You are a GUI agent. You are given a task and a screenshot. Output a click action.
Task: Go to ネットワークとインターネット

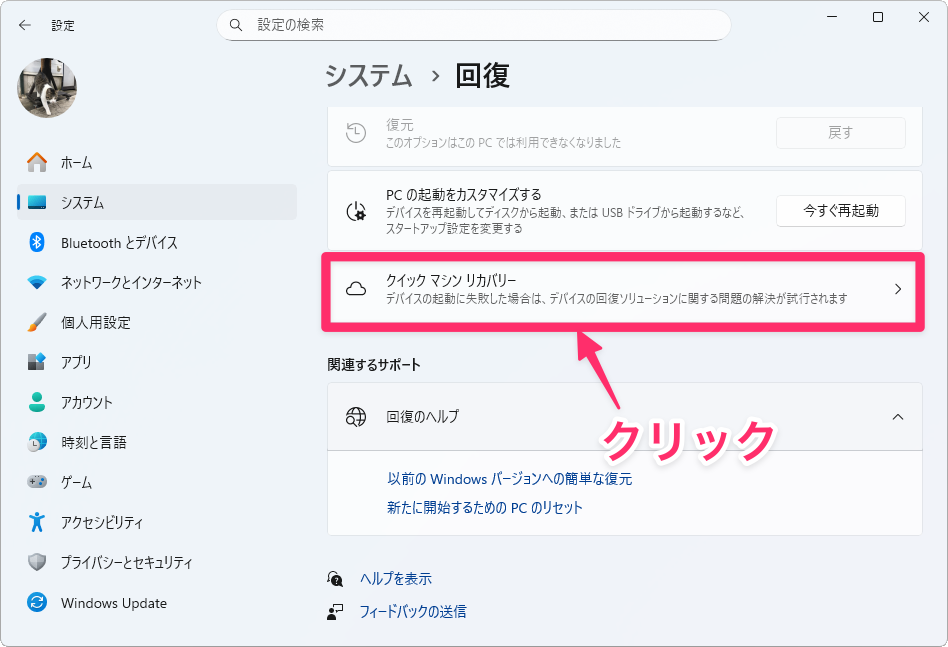[x=157, y=282]
